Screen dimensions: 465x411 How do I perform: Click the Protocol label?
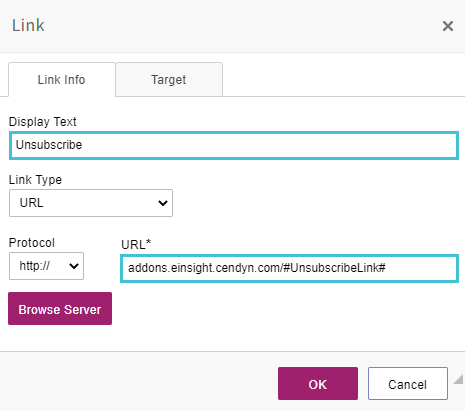(x=32, y=243)
